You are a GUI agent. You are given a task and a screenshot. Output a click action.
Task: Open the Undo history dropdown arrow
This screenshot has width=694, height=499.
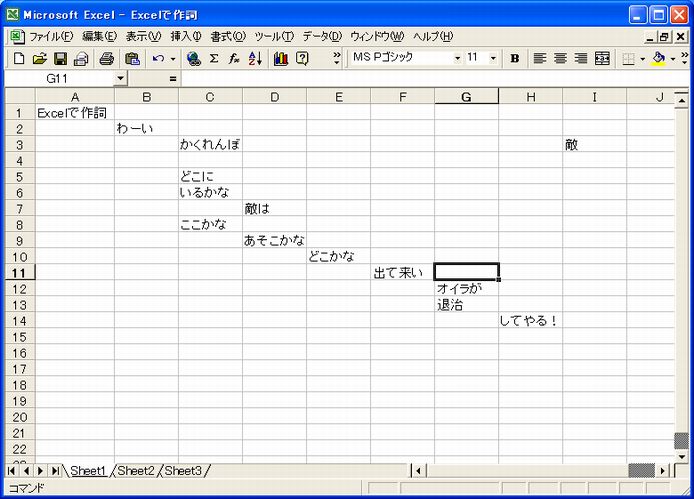tap(173, 58)
